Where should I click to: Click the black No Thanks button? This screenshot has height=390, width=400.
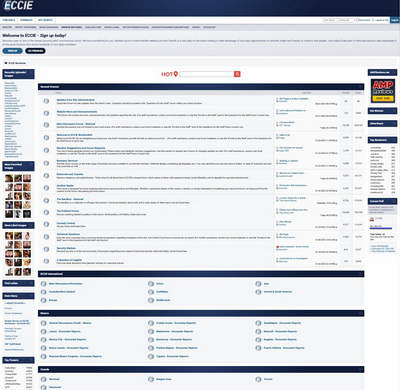(x=35, y=51)
